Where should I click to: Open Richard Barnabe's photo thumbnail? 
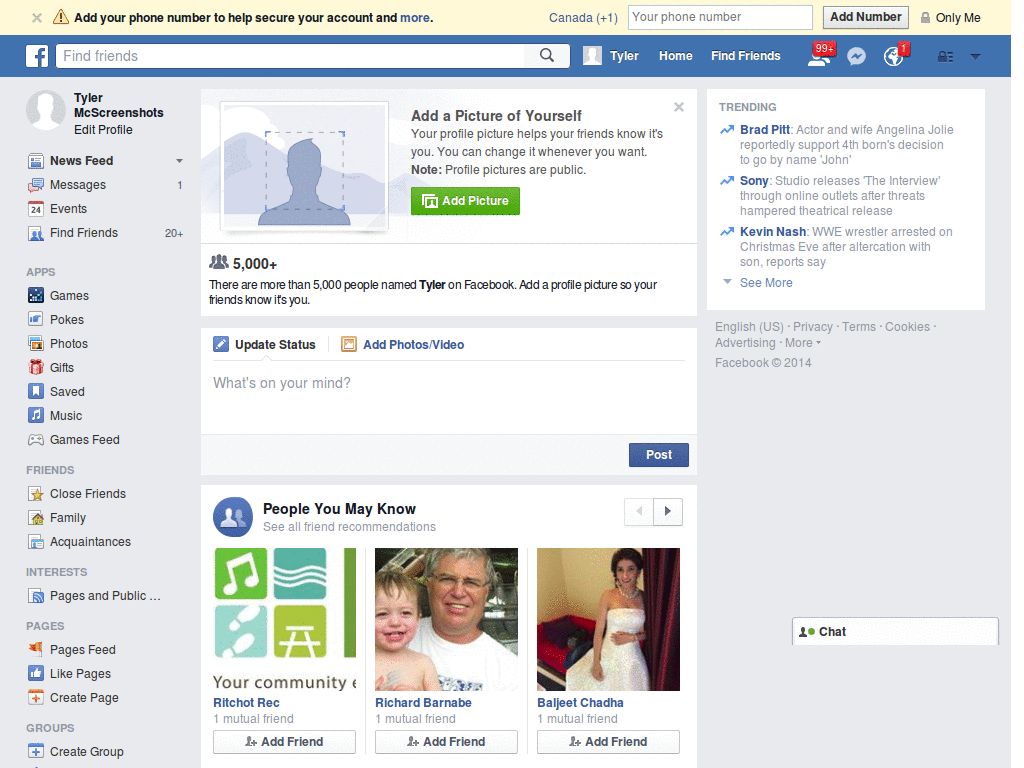pos(446,619)
